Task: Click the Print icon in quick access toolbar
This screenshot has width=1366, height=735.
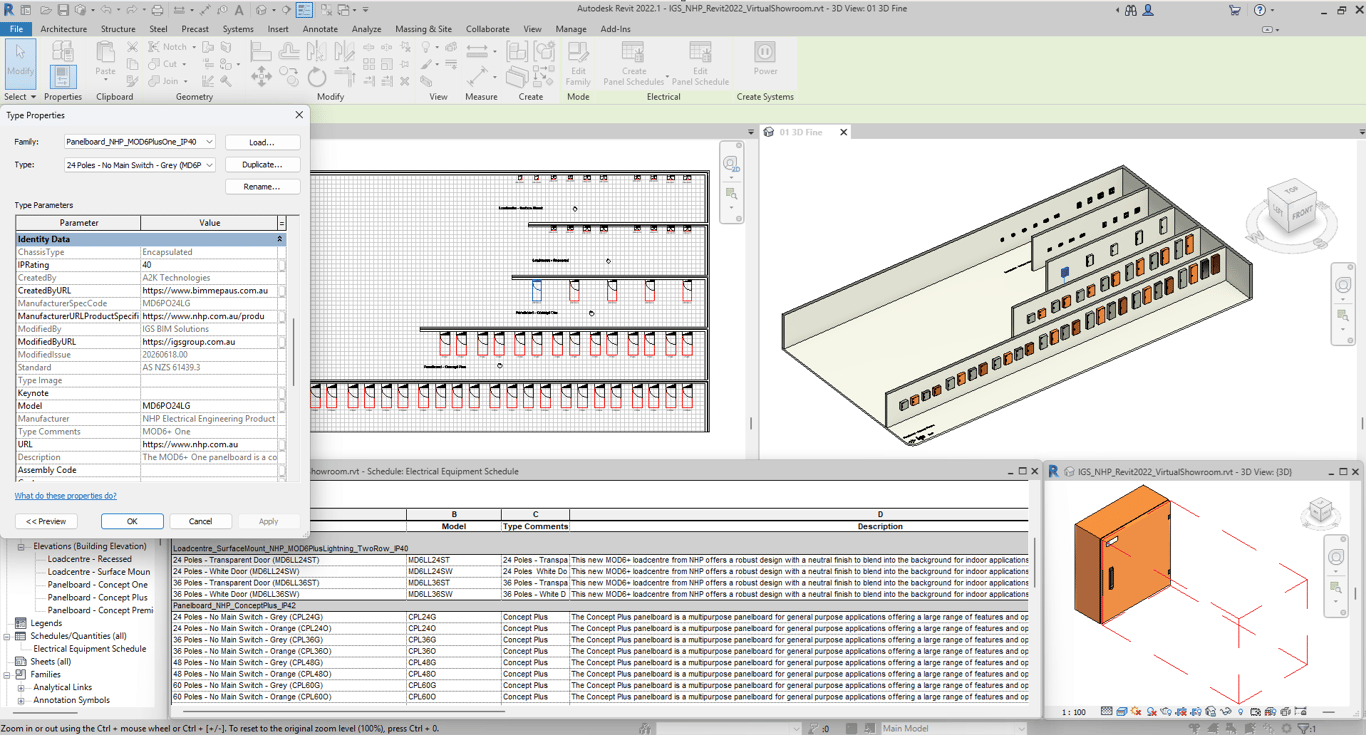Action: tap(157, 10)
